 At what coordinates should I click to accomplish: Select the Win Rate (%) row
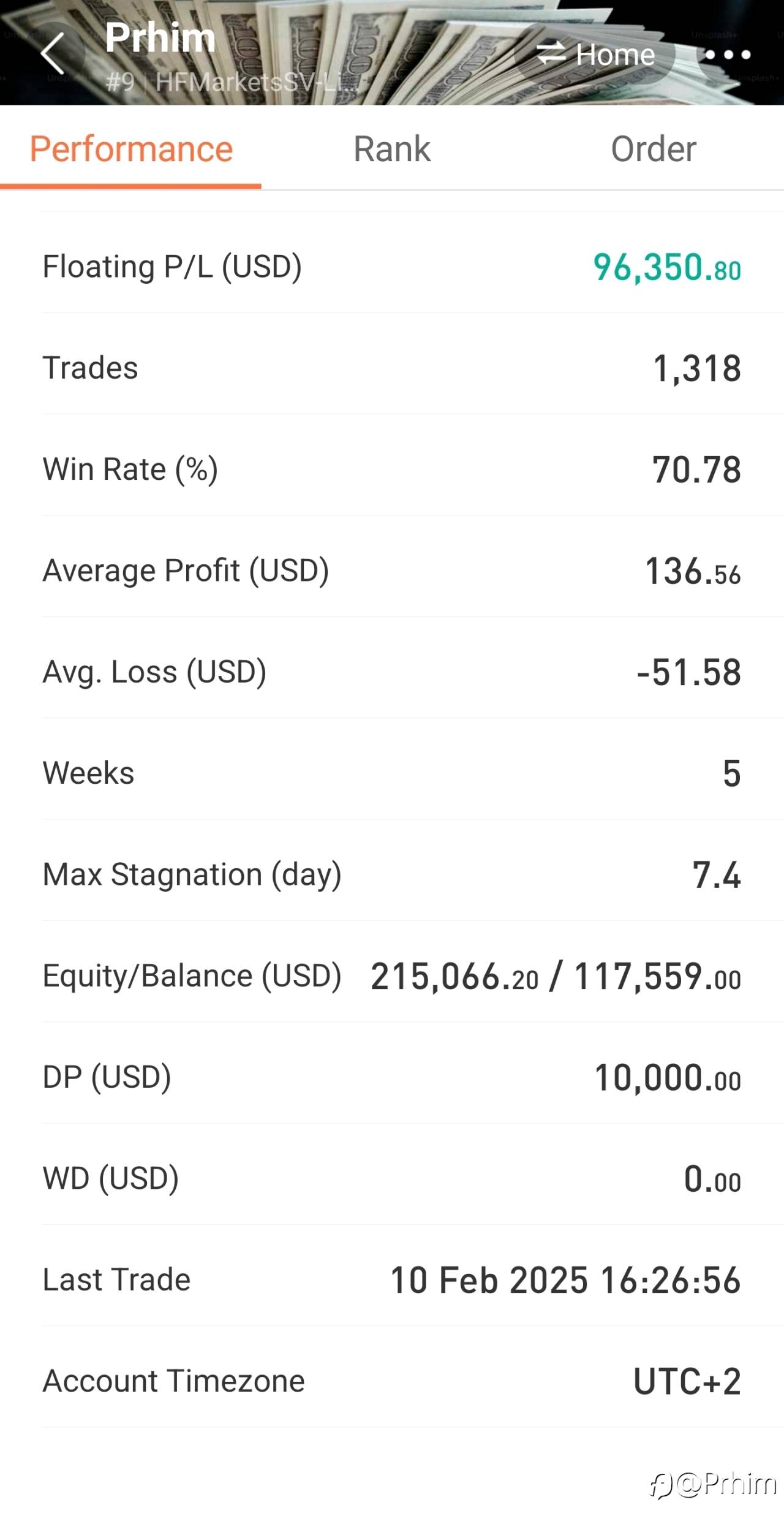point(392,469)
